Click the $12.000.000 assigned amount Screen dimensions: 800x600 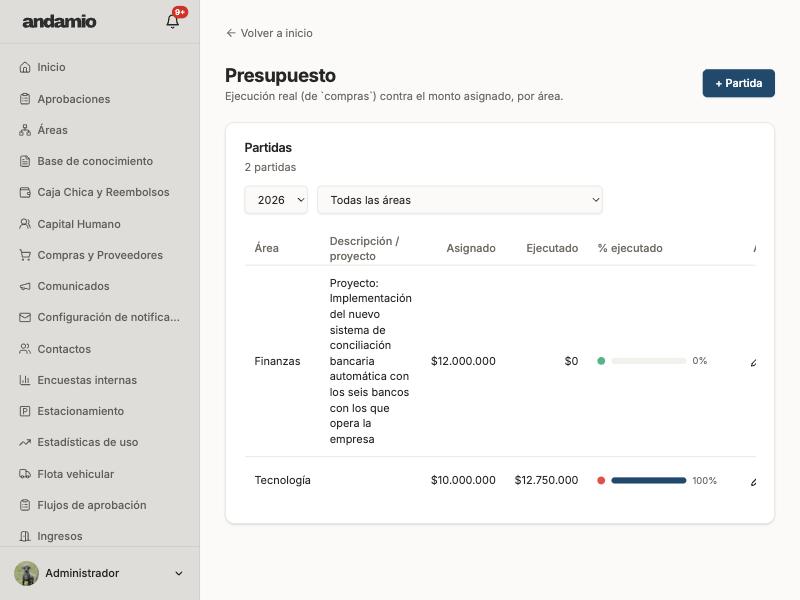pos(463,361)
